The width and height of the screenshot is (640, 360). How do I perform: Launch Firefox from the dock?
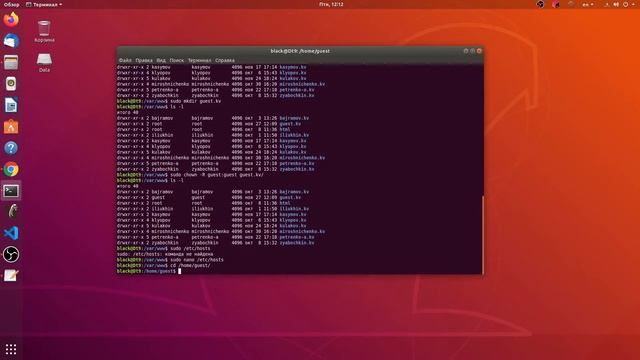[x=11, y=19]
